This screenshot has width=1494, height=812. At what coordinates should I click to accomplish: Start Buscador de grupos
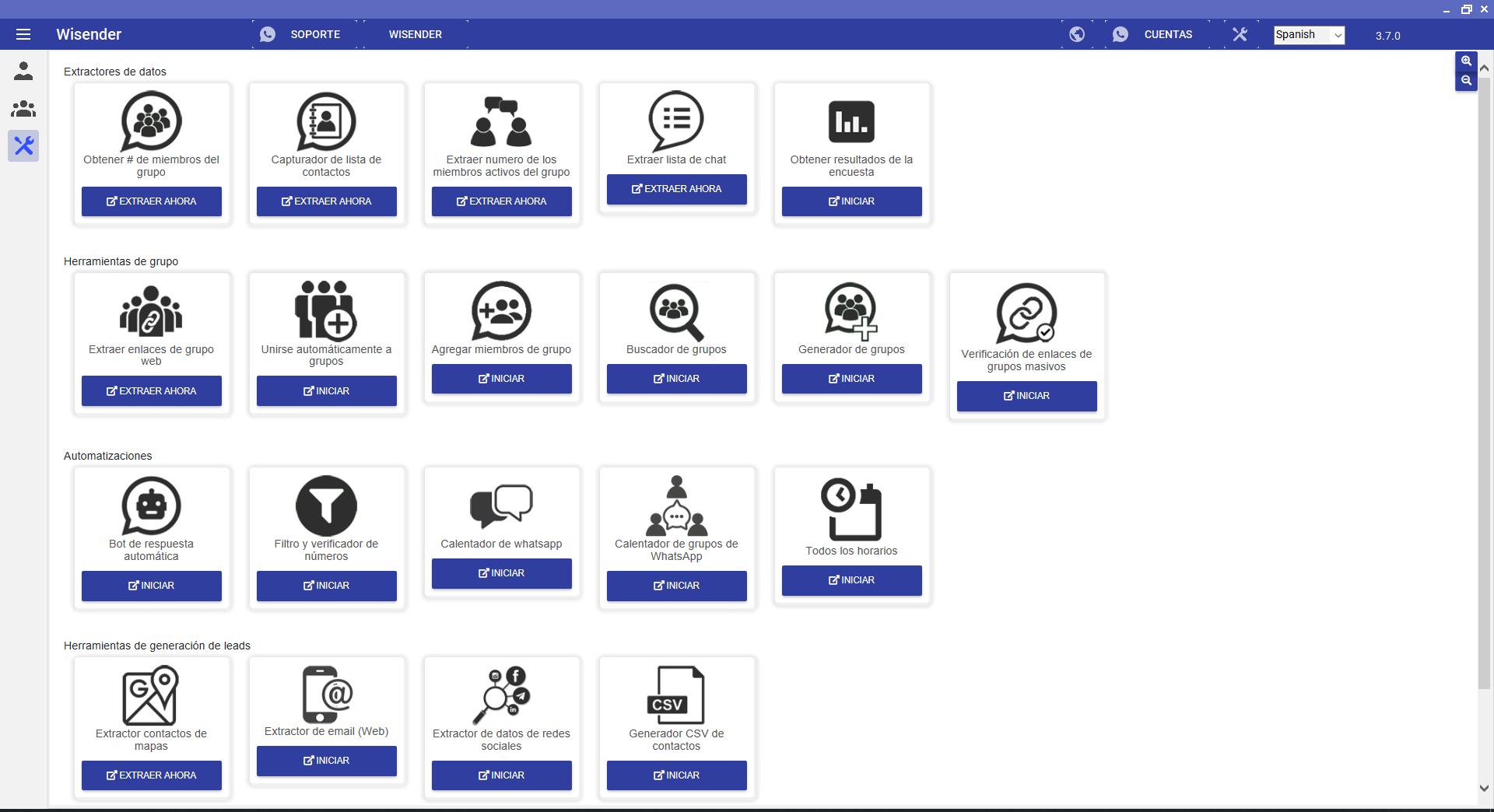[677, 379]
